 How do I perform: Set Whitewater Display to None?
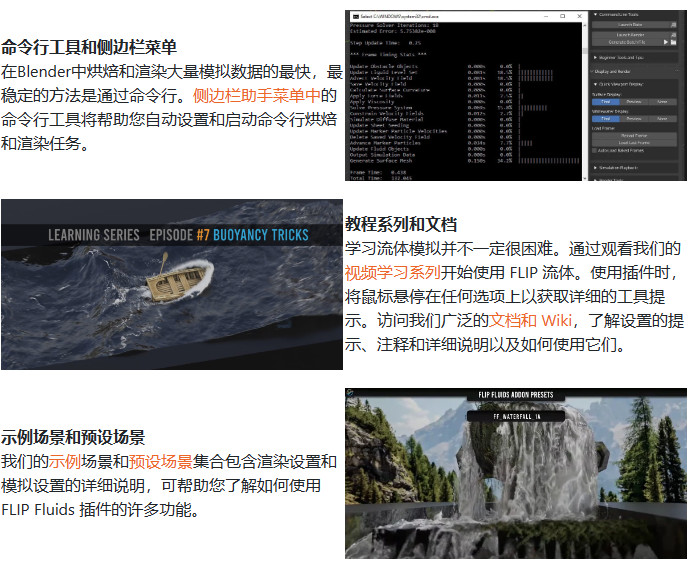(x=662, y=118)
